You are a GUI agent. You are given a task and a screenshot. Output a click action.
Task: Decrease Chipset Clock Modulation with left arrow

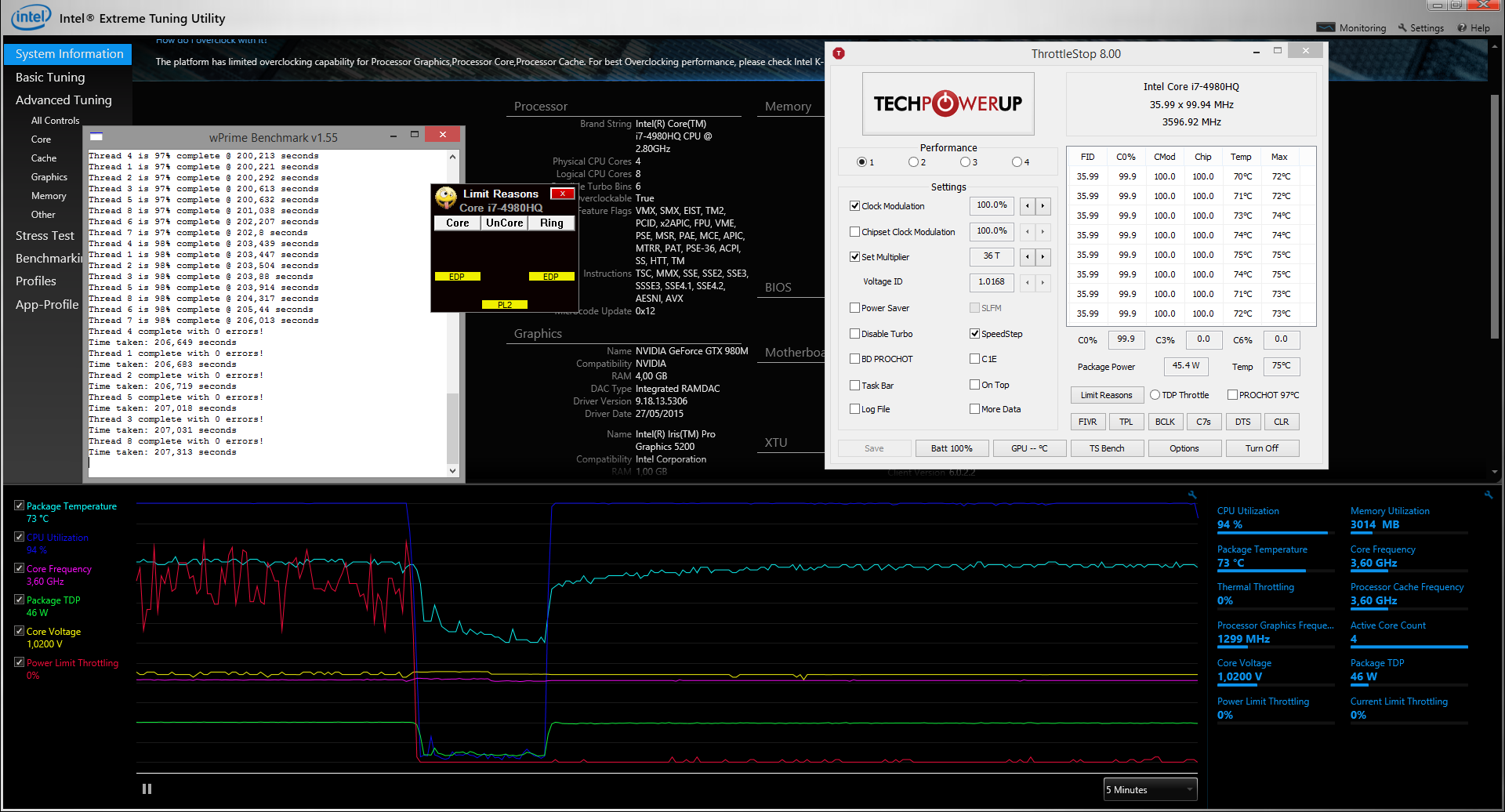pos(1027,232)
